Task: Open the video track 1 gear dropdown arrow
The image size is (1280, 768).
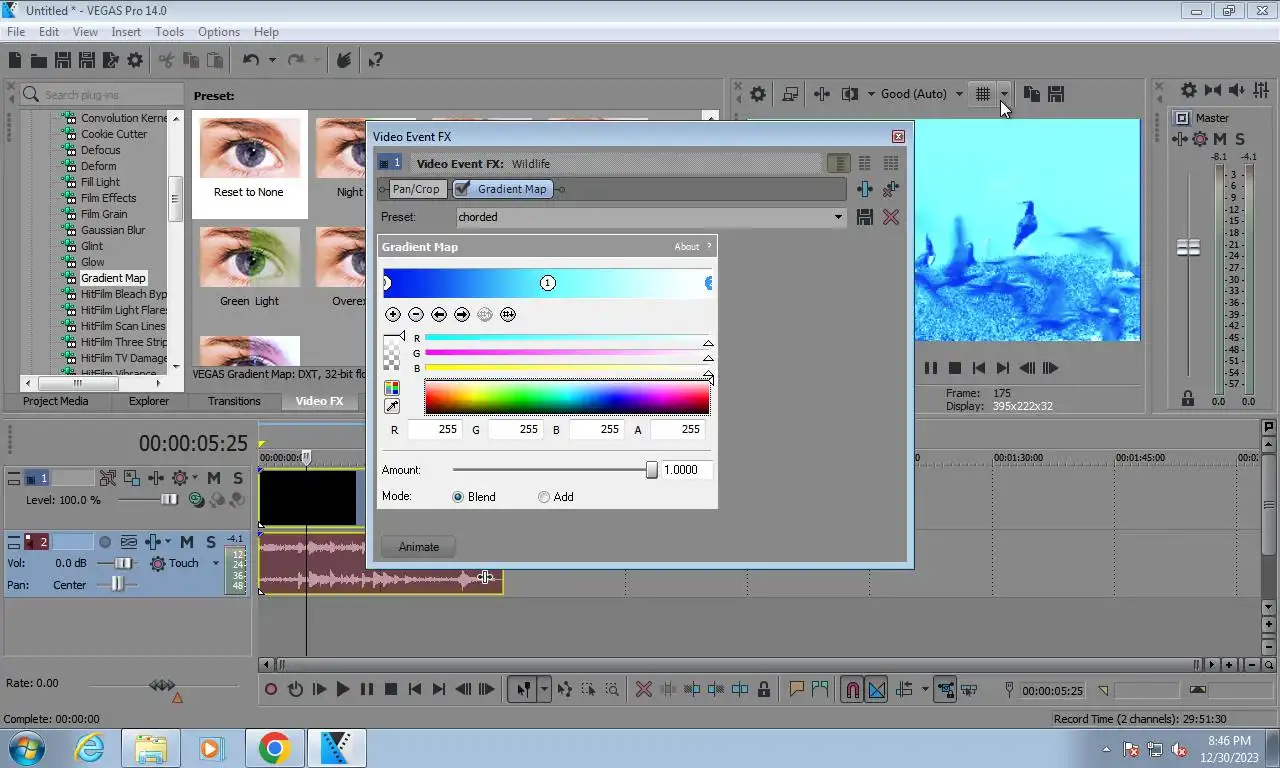Action: click(x=195, y=478)
